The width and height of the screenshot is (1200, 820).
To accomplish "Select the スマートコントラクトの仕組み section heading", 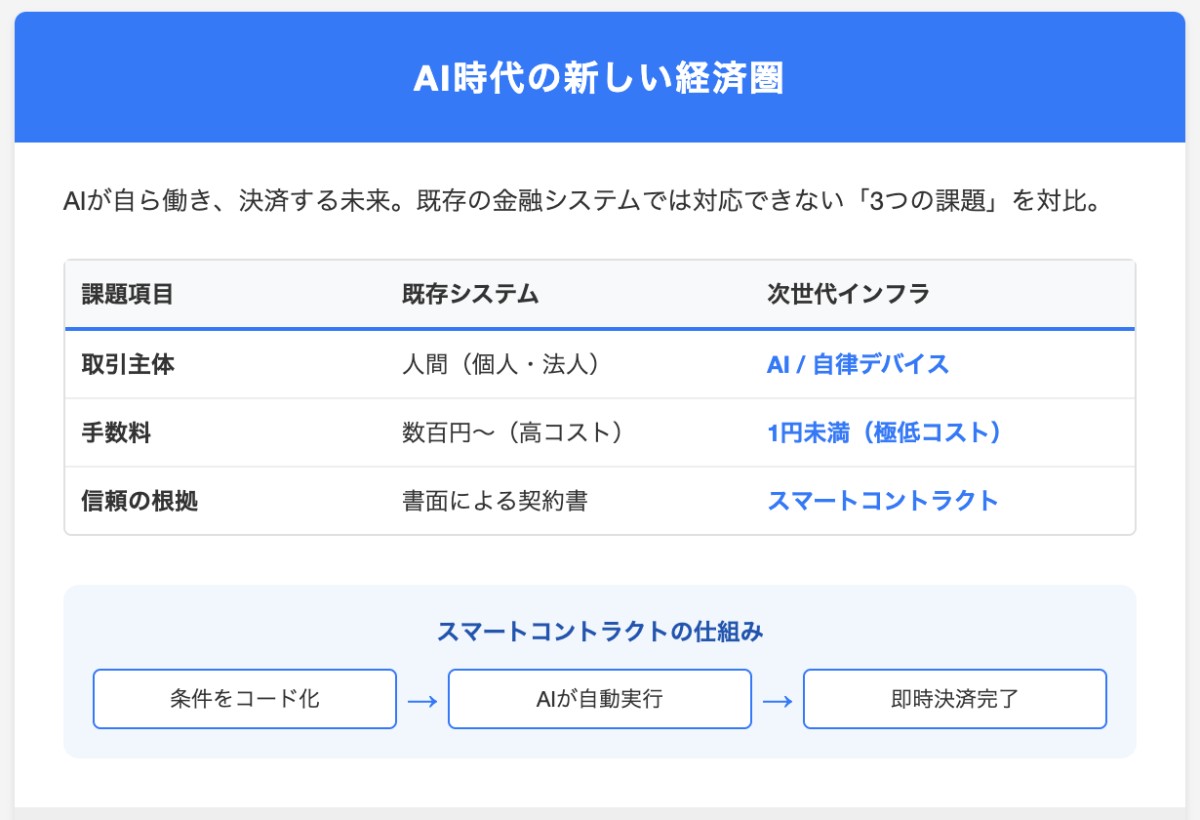I will pyautogui.click(x=599, y=632).
